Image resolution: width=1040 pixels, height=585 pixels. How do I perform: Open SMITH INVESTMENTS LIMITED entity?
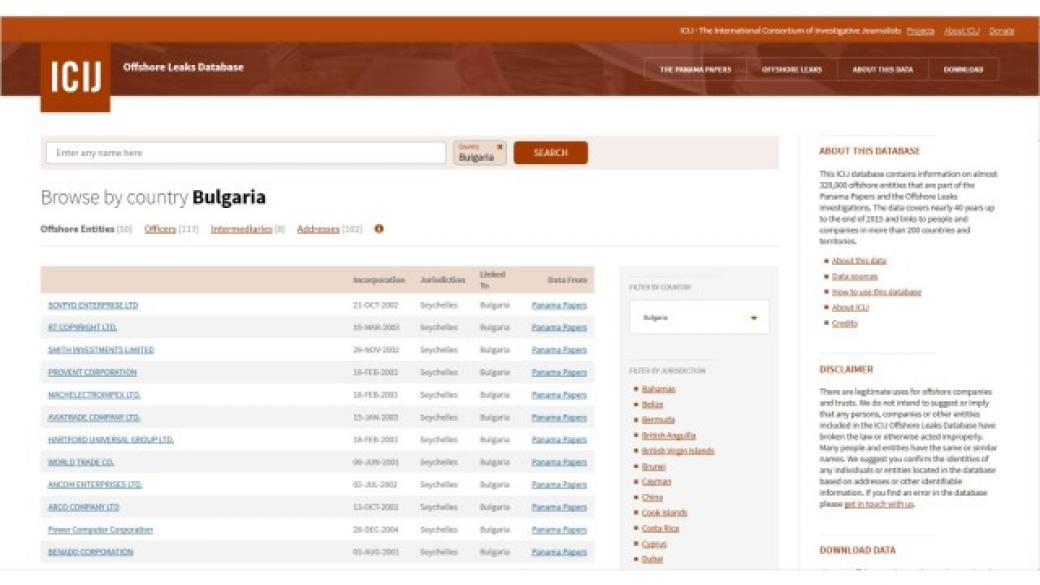[x=101, y=350]
